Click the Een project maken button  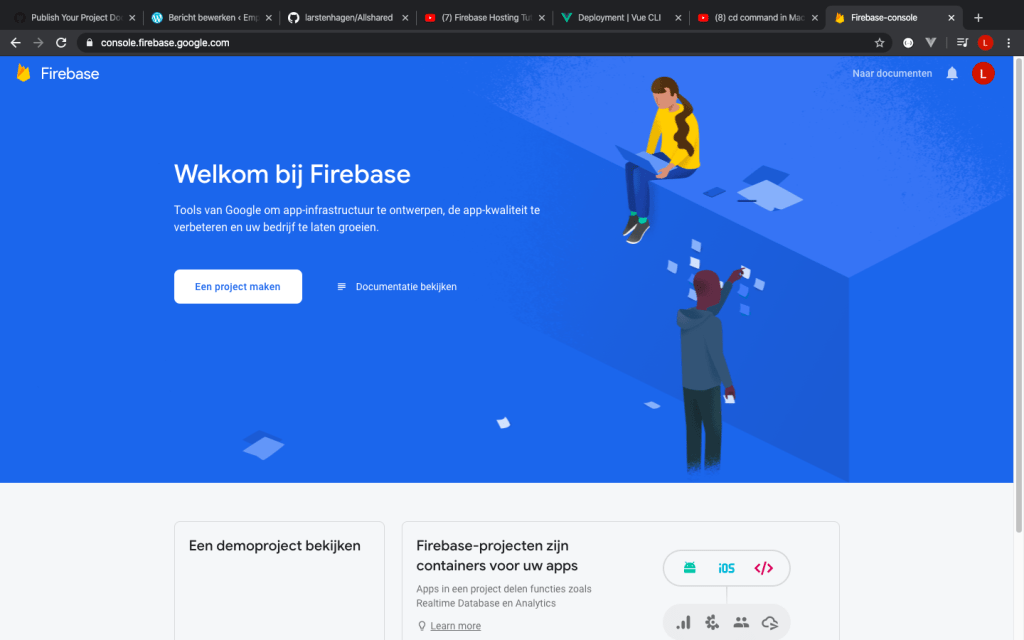tap(238, 287)
